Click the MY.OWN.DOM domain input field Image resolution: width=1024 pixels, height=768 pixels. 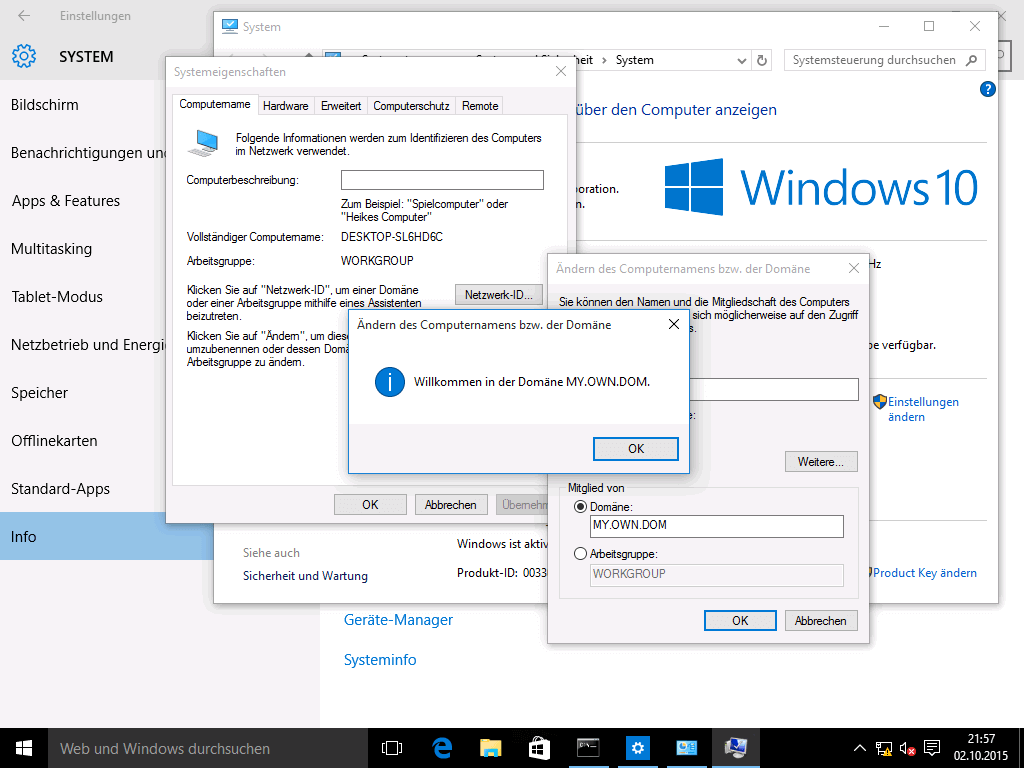716,526
